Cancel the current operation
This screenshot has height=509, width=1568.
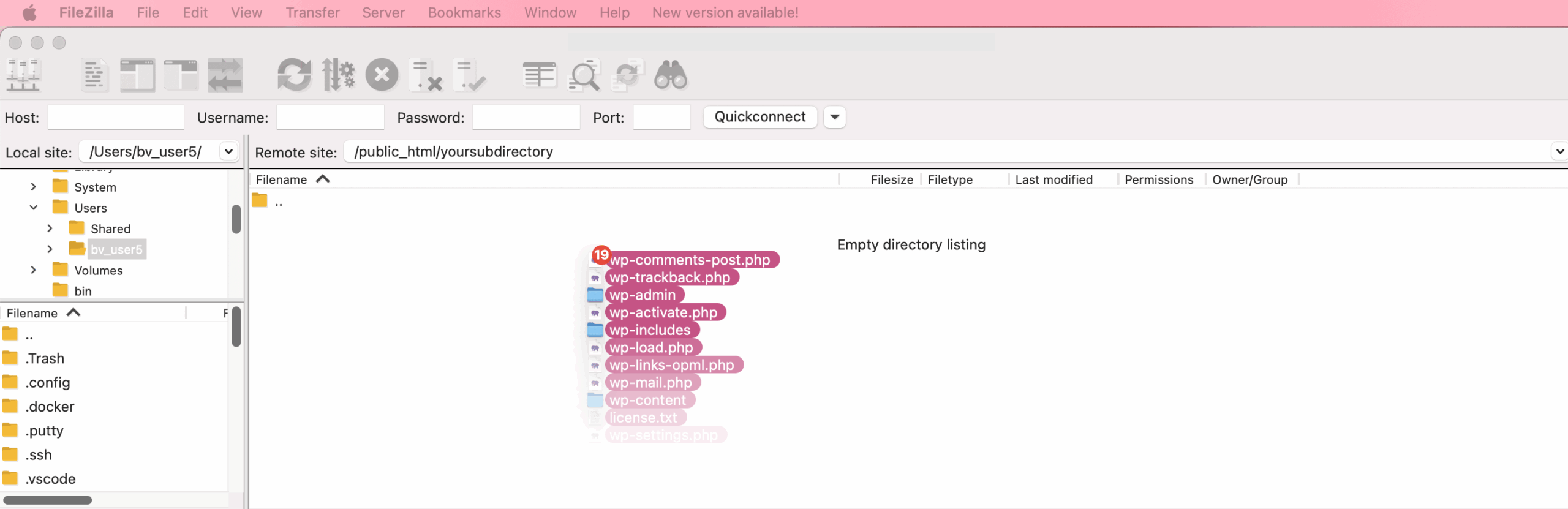[x=382, y=75]
